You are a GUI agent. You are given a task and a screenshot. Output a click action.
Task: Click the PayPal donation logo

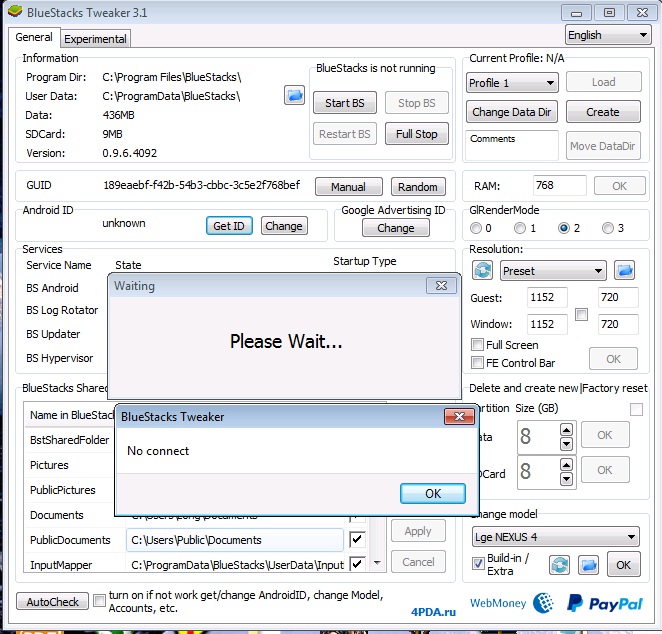(605, 603)
